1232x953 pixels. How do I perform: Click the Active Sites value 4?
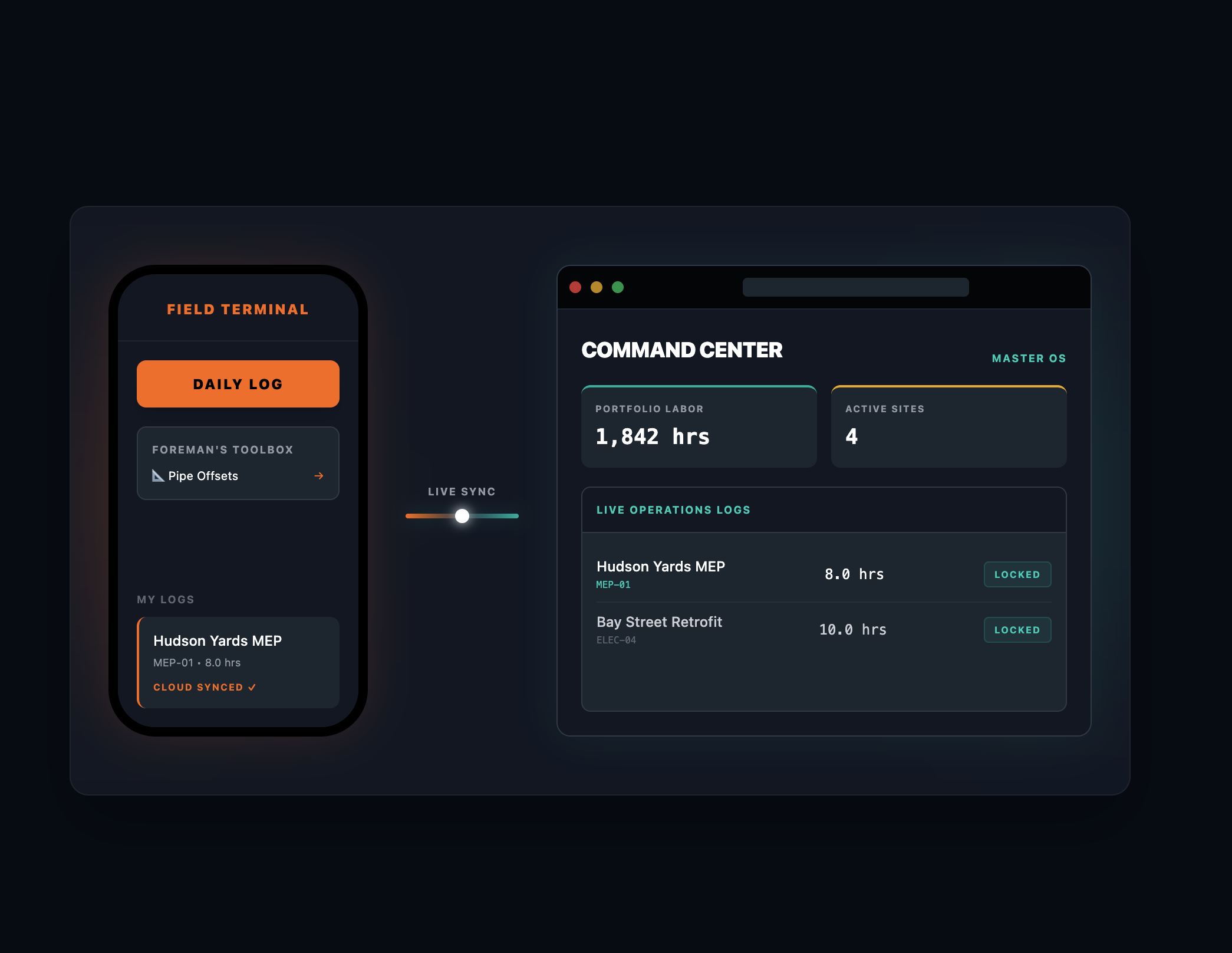852,437
